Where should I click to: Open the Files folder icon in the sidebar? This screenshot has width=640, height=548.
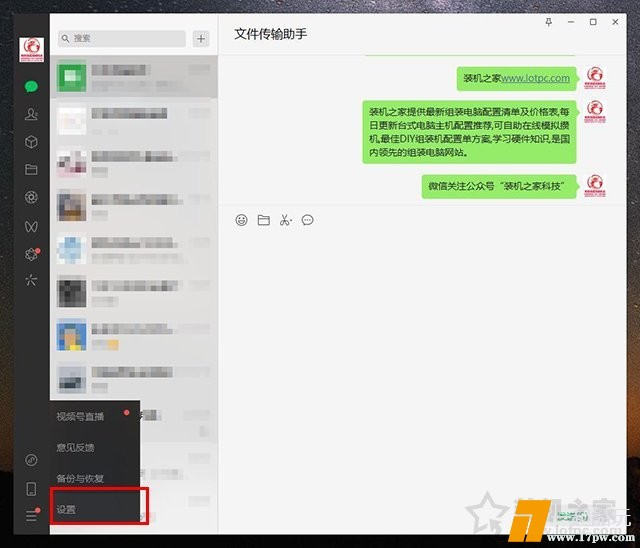pyautogui.click(x=31, y=169)
